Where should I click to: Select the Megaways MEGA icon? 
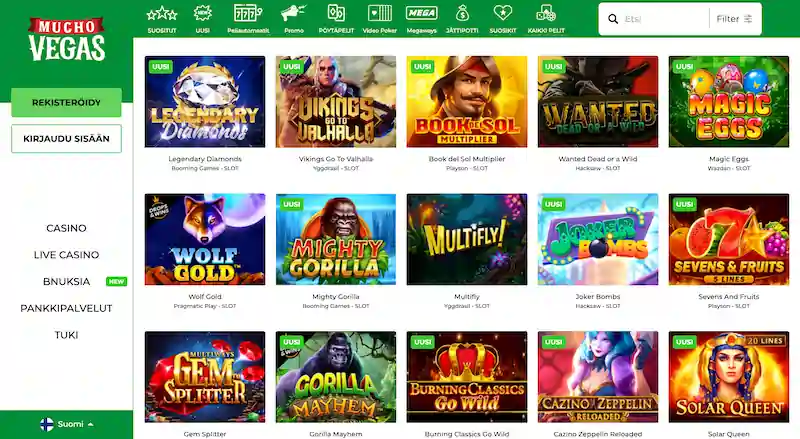click(x=421, y=13)
